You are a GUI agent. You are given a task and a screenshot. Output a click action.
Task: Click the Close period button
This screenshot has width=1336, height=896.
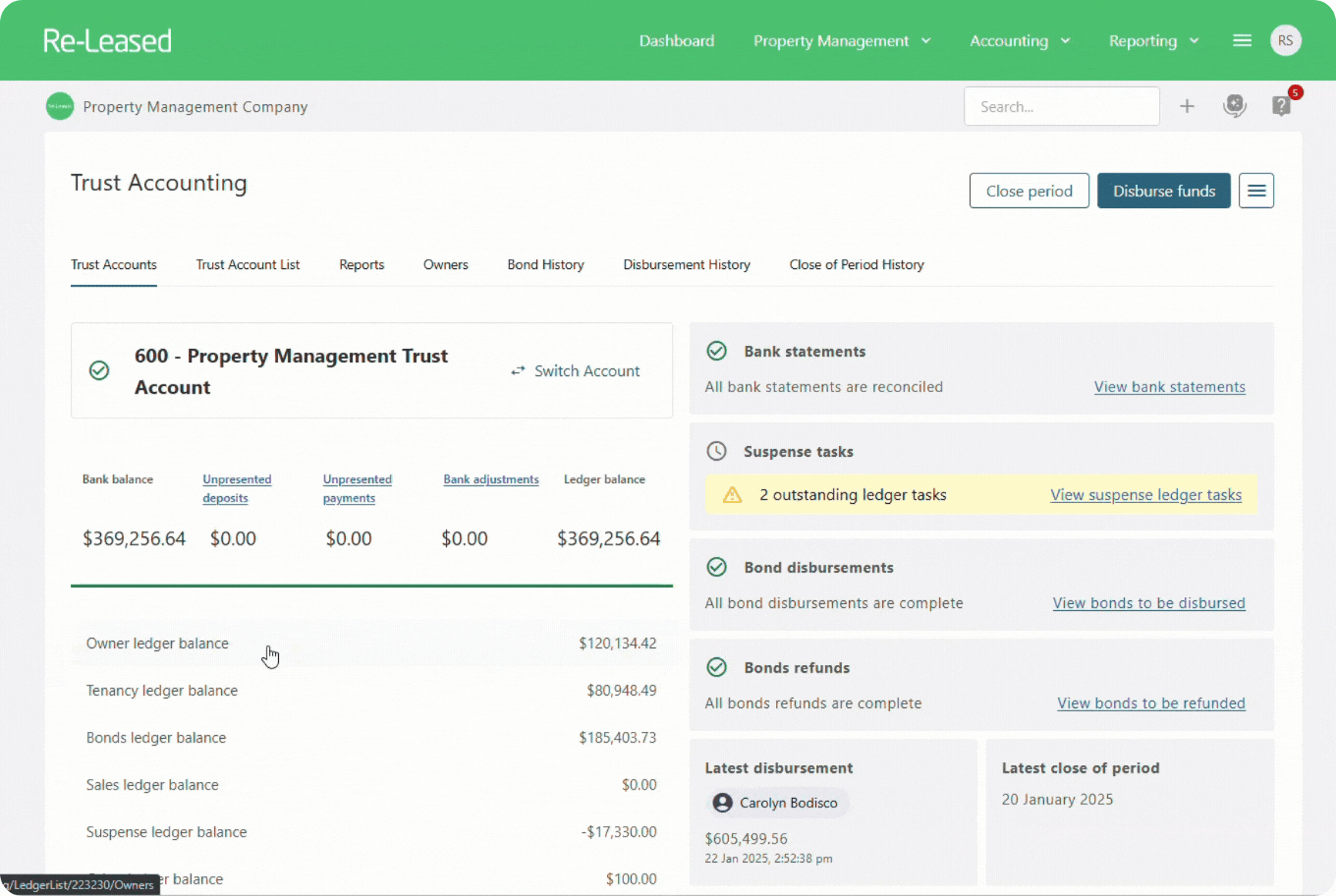(x=1030, y=191)
